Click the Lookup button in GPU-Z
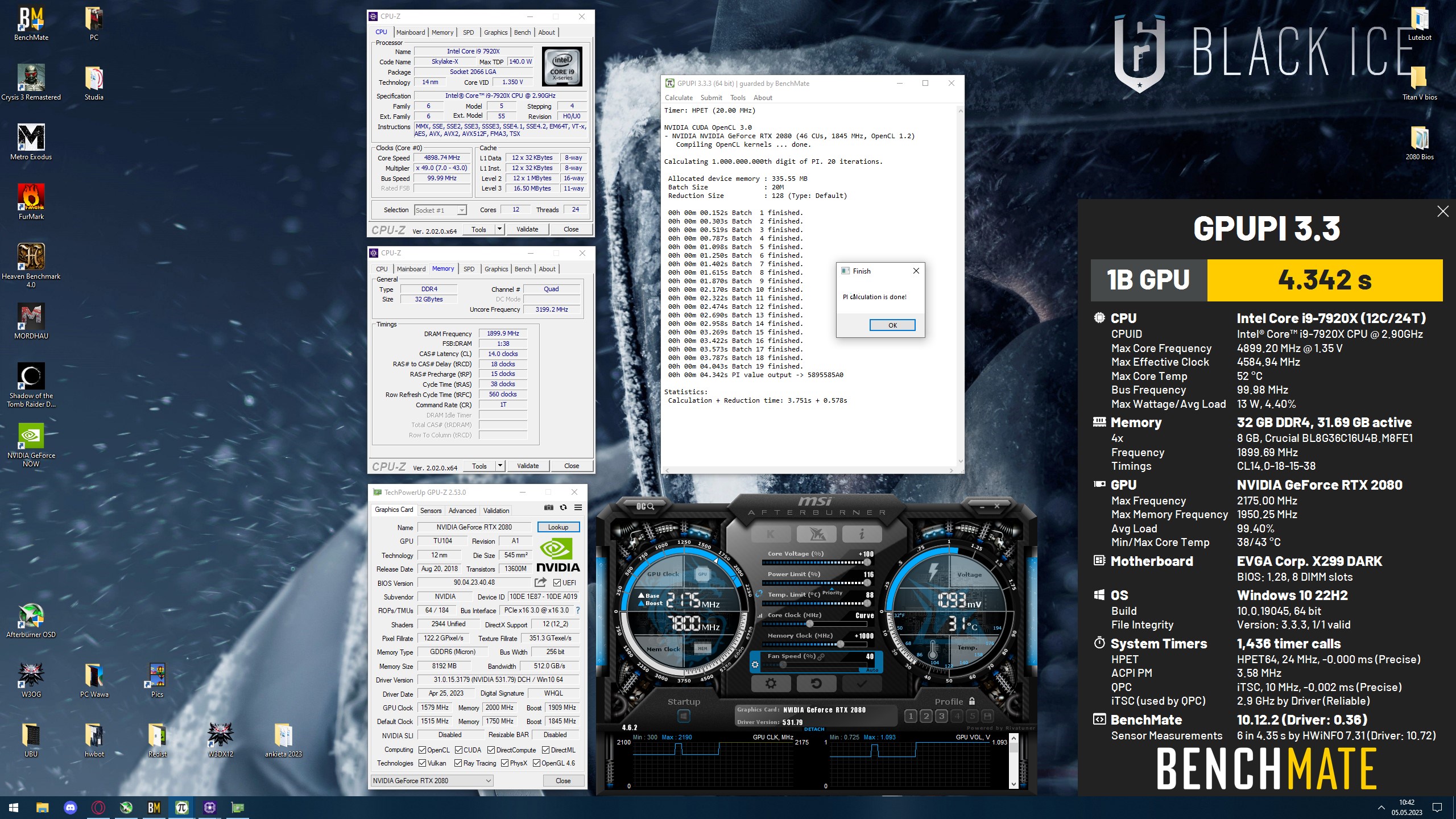Screen dimensions: 1456x819 click(x=558, y=527)
